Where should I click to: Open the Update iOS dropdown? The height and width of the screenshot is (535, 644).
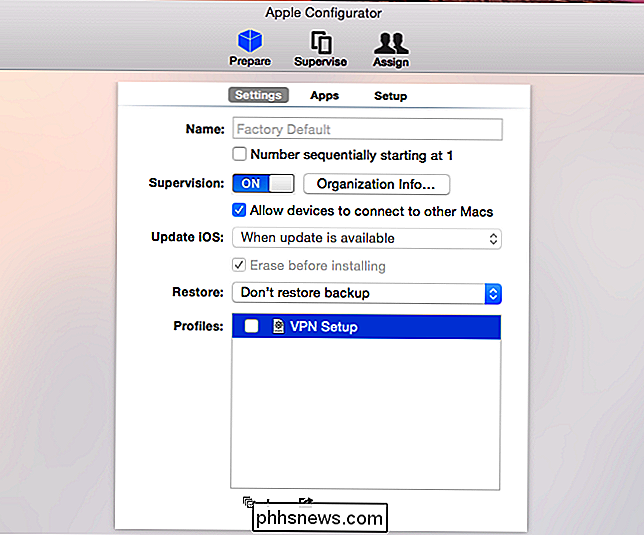click(x=367, y=239)
